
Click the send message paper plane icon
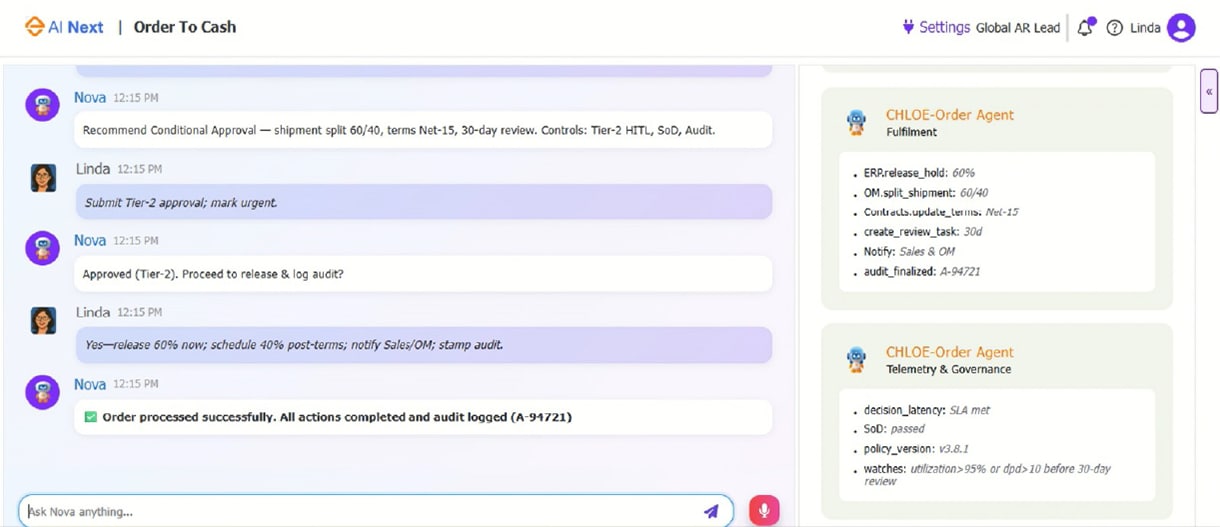(x=711, y=511)
